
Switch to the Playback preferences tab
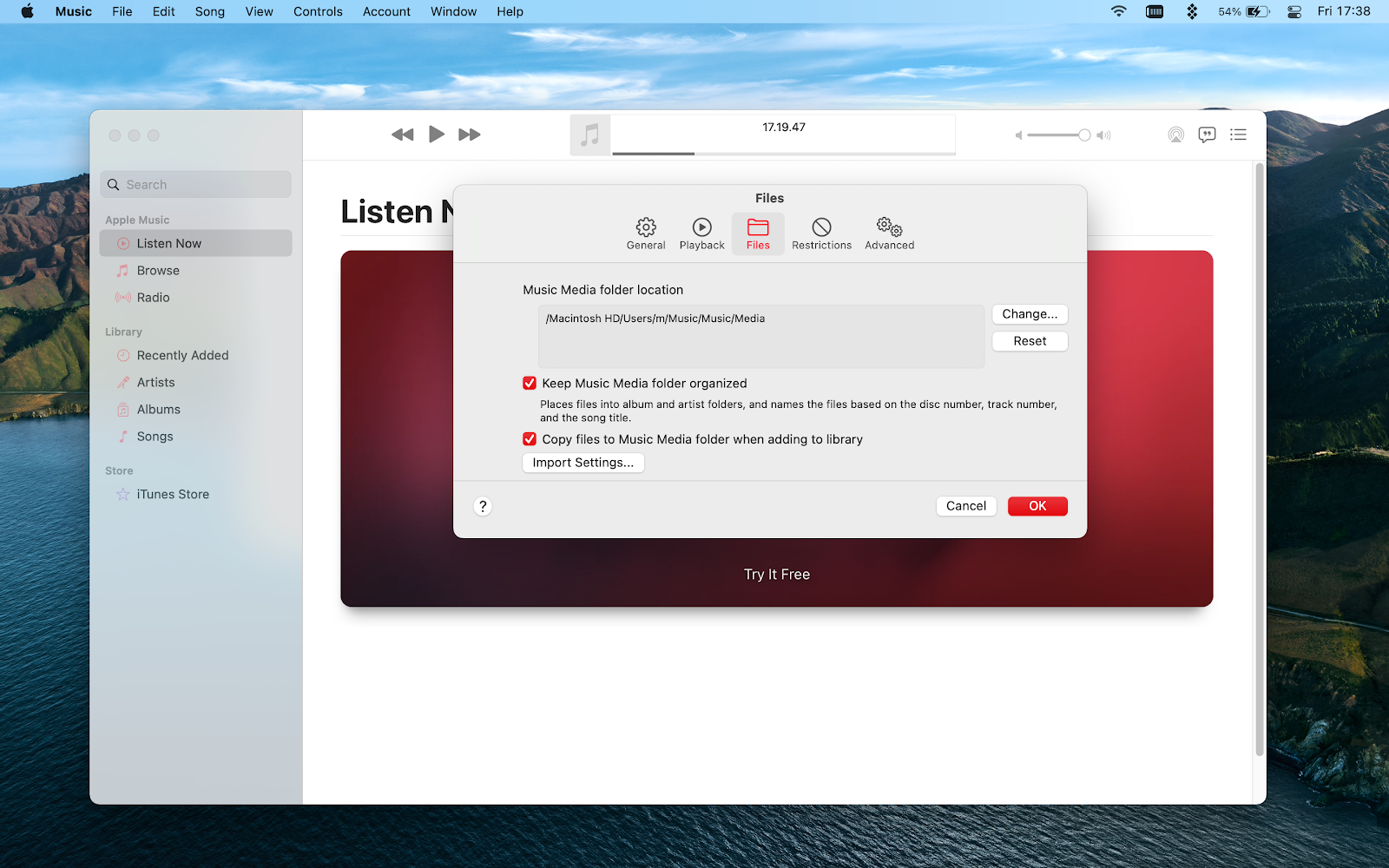(x=701, y=233)
